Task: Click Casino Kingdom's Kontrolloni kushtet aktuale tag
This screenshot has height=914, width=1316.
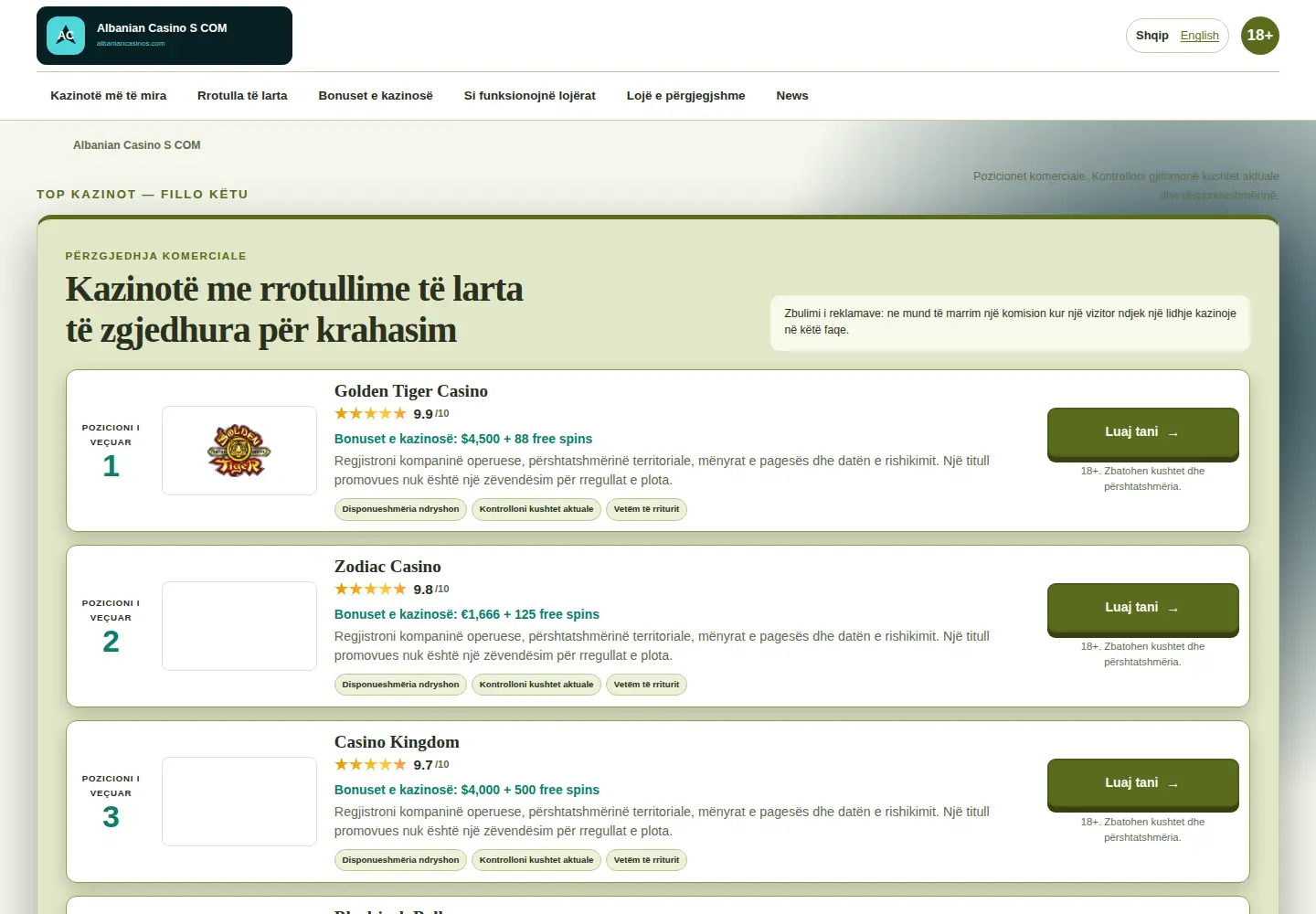Action: pyautogui.click(x=536, y=860)
